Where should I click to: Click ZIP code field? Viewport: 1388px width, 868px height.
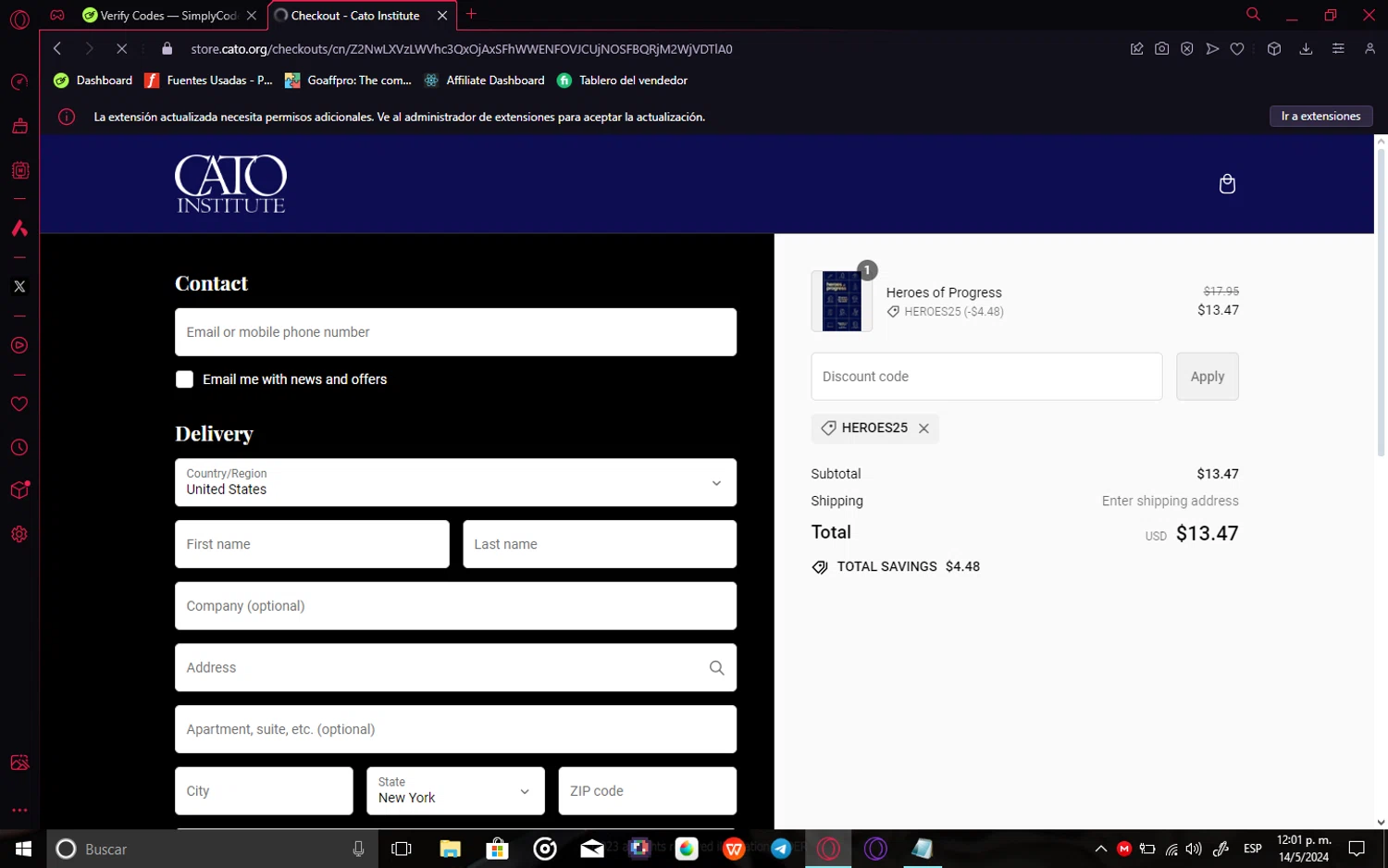[647, 791]
